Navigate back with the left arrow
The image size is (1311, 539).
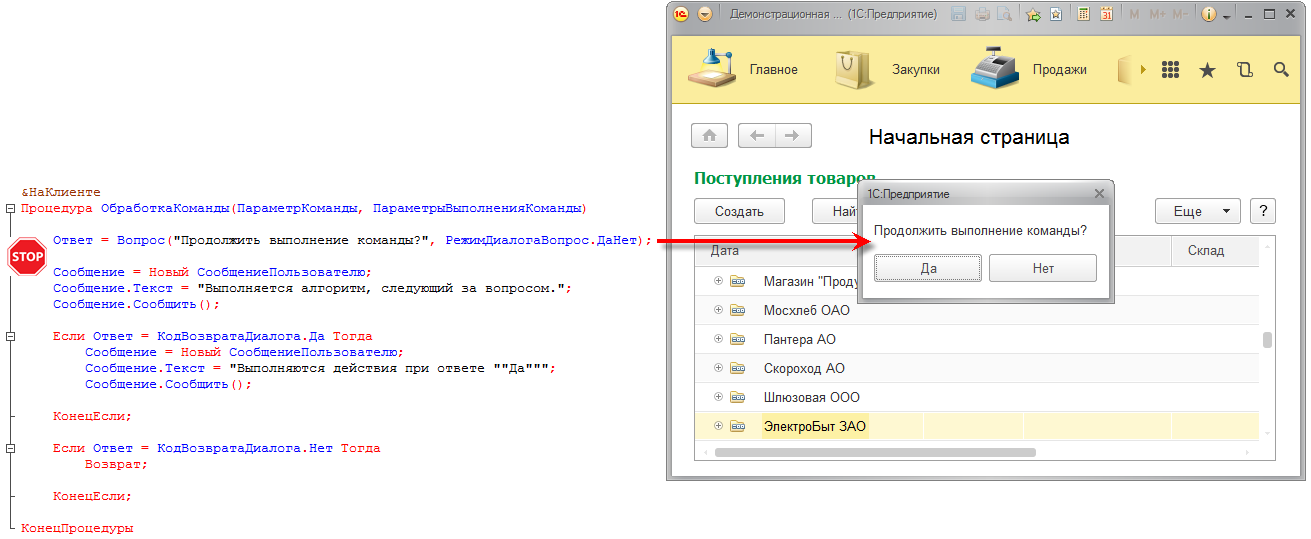(757, 136)
